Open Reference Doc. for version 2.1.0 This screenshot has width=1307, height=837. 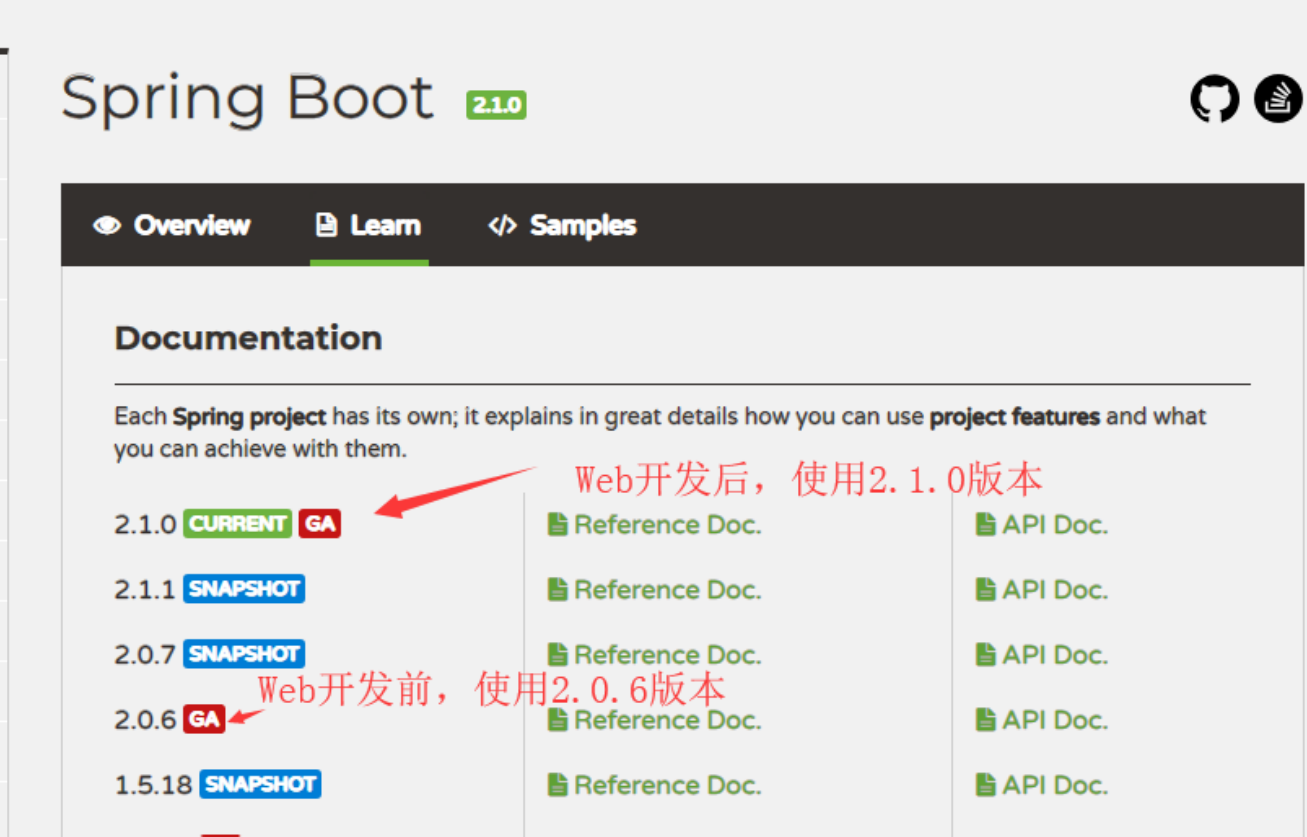tap(655, 524)
